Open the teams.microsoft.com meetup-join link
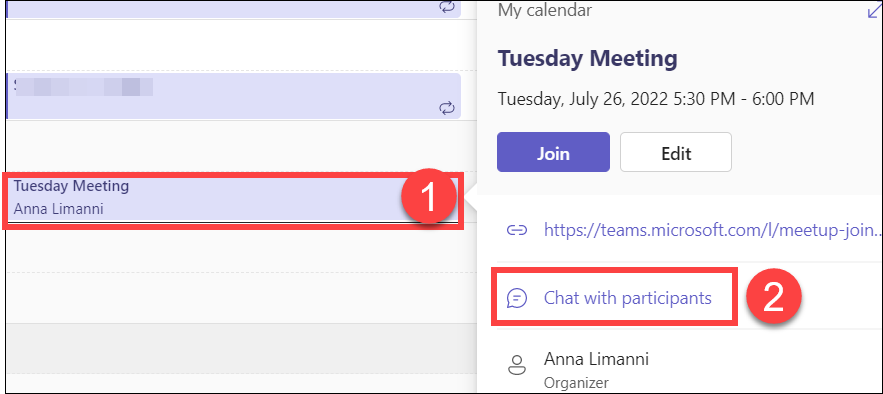883x394 pixels. pyautogui.click(x=712, y=230)
